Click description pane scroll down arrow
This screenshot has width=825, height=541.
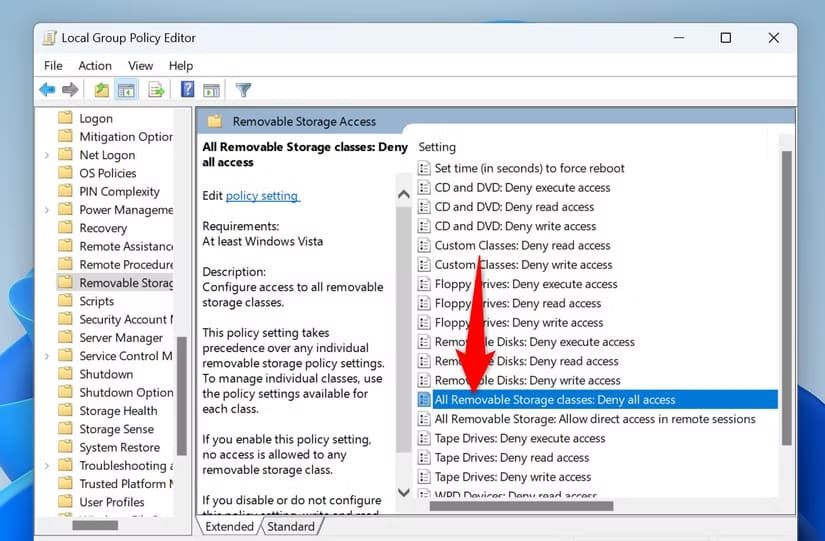tap(404, 493)
